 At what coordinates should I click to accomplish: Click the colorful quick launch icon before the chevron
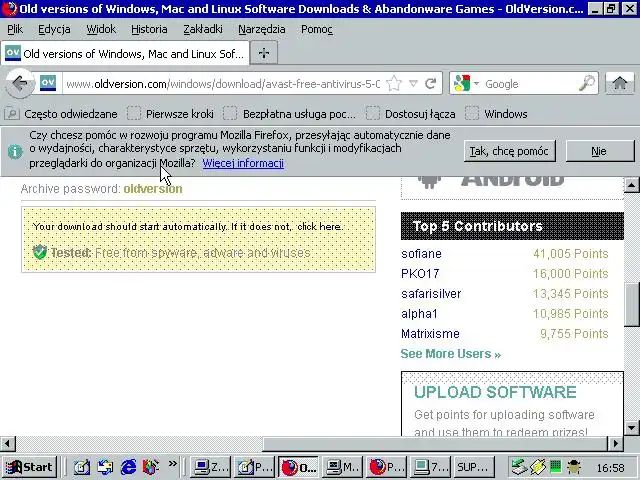click(151, 467)
